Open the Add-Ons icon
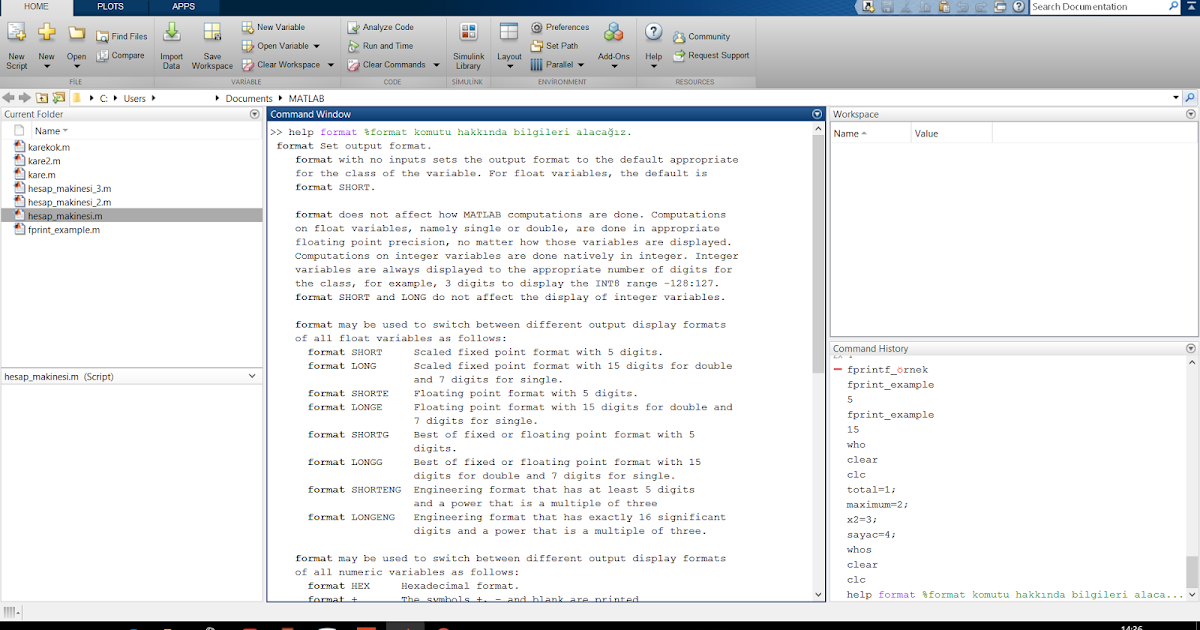 coord(614,38)
